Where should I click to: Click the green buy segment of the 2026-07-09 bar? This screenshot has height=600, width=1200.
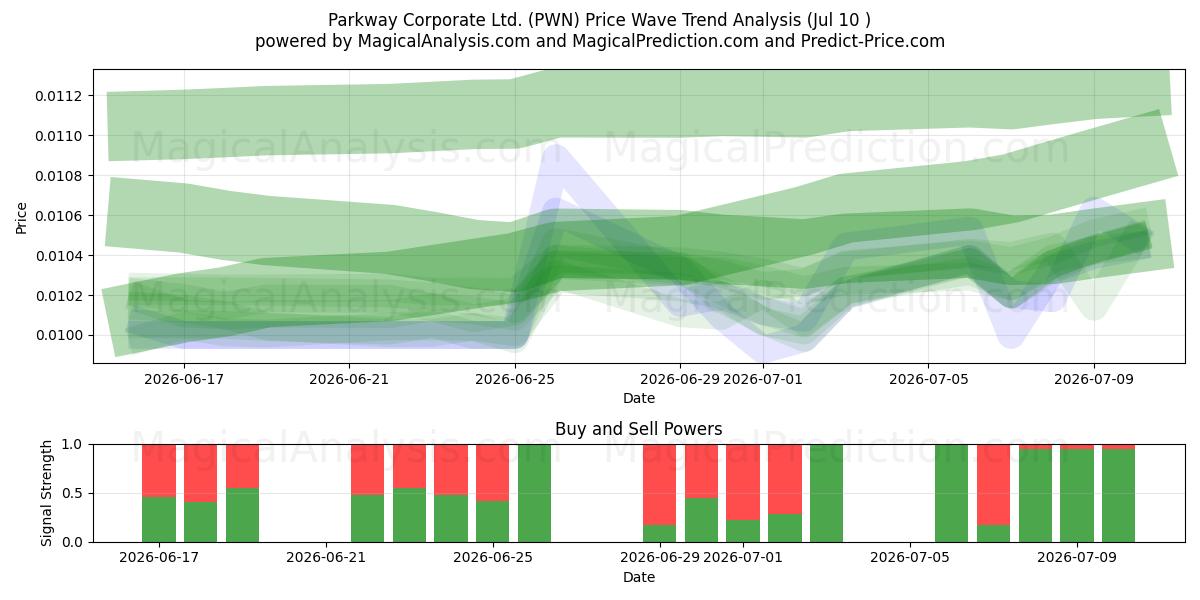click(x=1077, y=495)
